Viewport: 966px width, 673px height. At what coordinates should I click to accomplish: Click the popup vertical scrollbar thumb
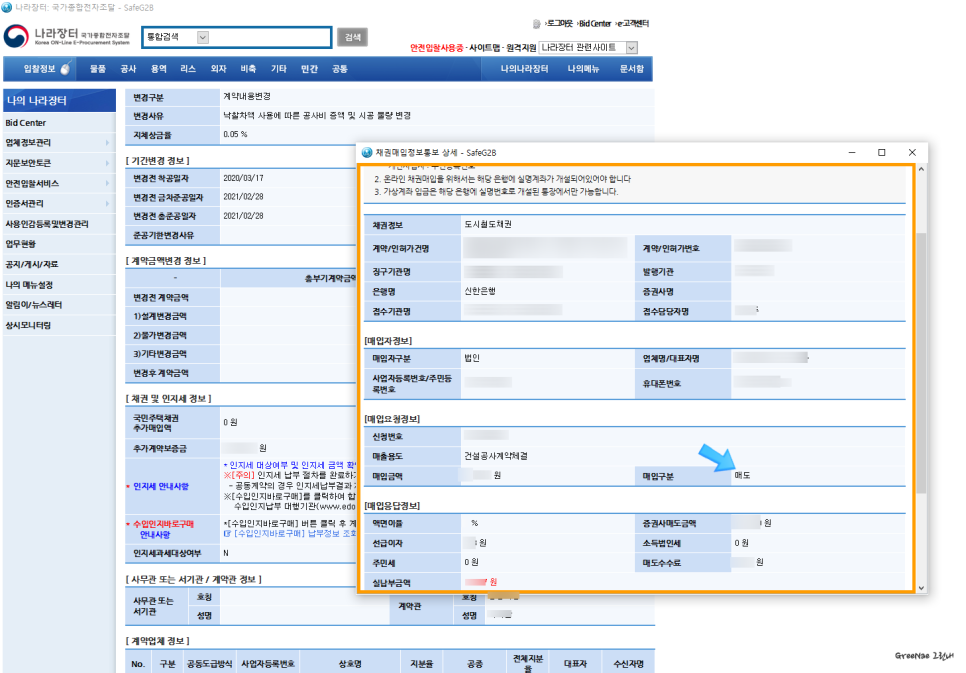tap(921, 363)
